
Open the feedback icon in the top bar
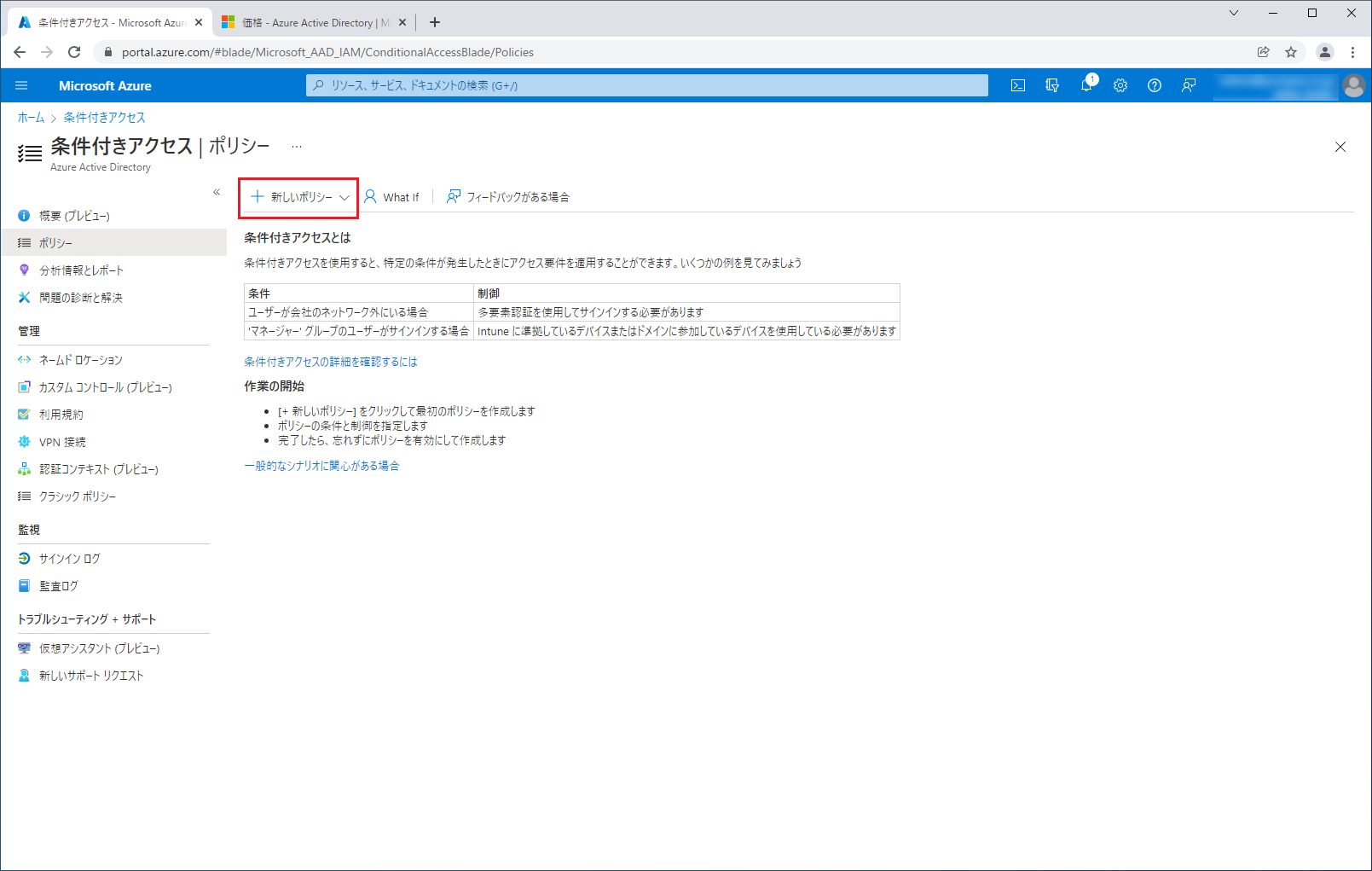coord(1189,85)
